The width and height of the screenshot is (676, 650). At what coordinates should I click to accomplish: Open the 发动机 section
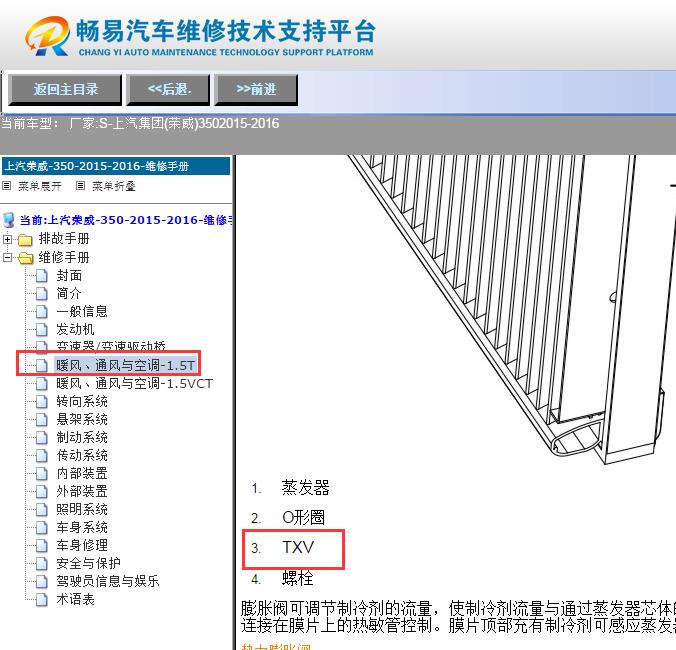coord(75,329)
